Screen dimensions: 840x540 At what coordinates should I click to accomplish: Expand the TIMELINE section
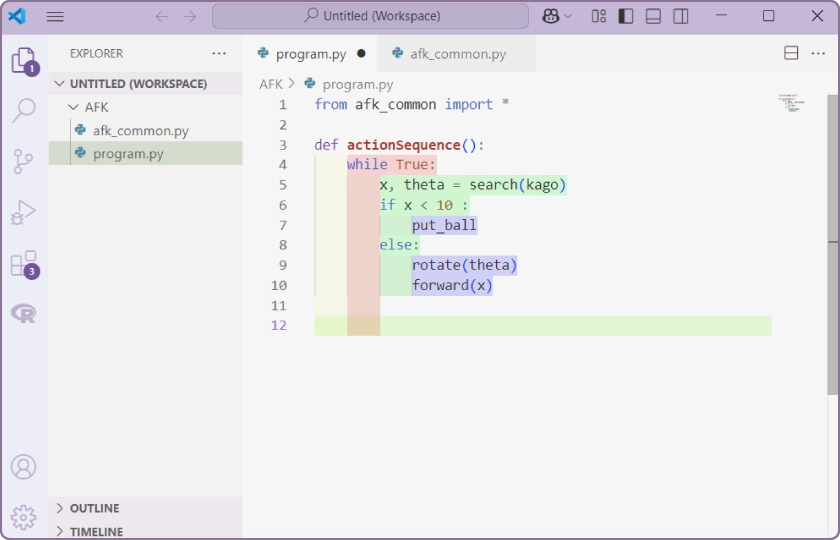(x=146, y=531)
